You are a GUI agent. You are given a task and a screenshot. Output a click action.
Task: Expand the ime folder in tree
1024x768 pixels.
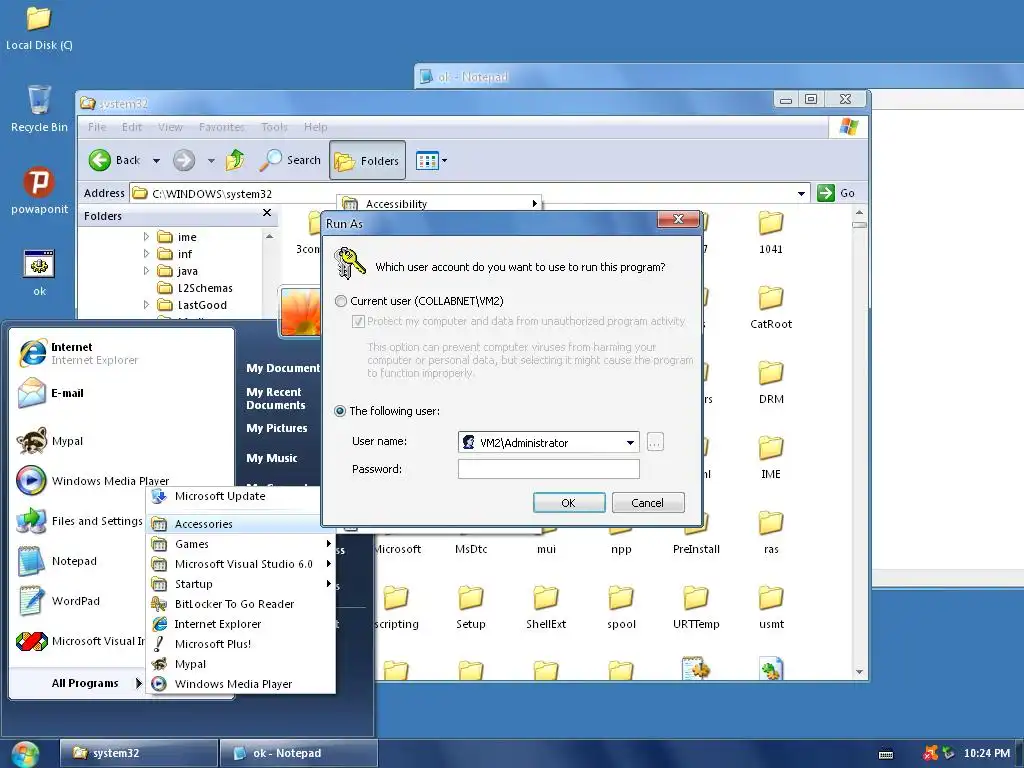(x=146, y=236)
